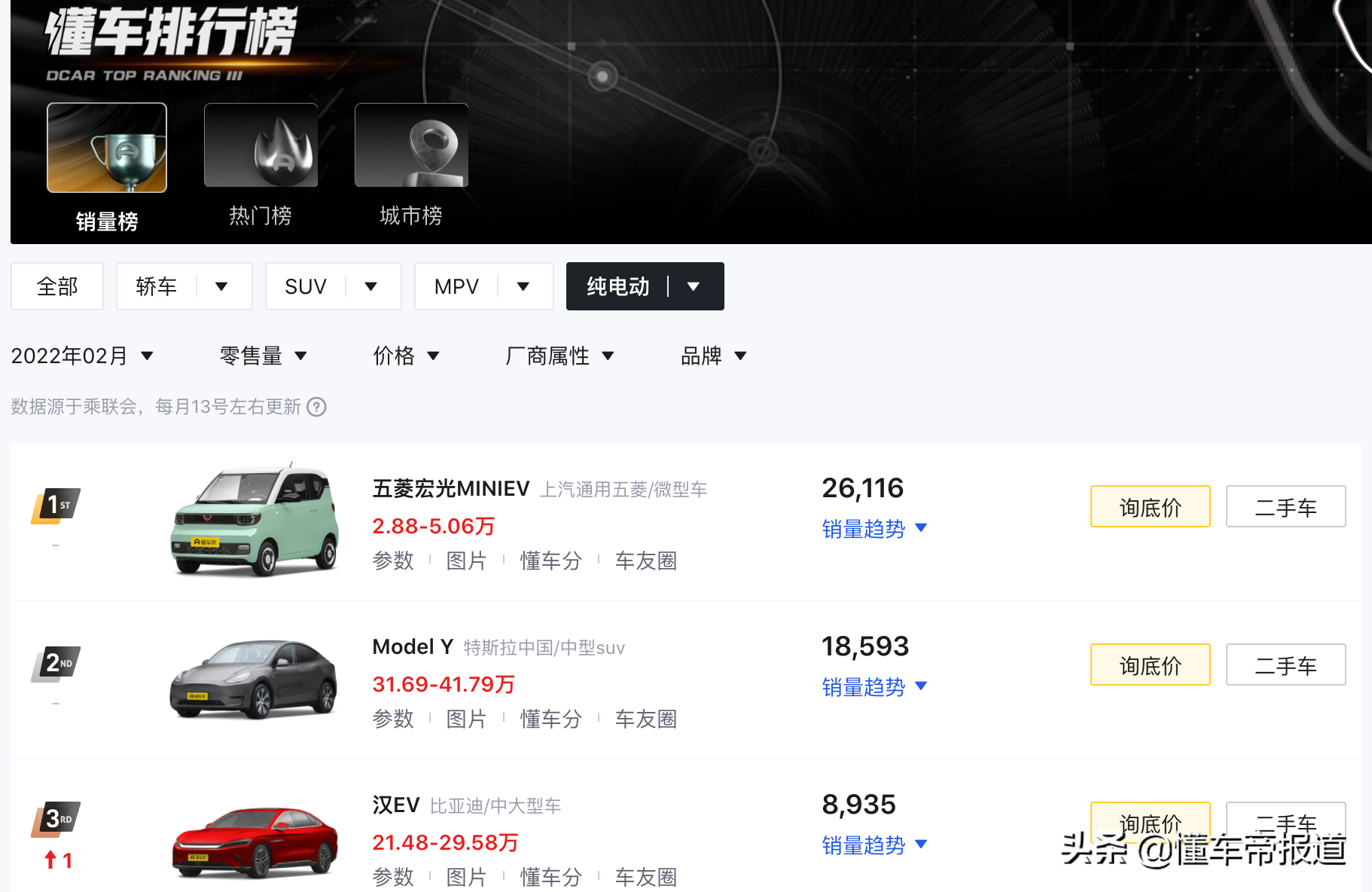1372x892 pixels.
Task: Click the help icon beside data source note
Action: coord(317,407)
